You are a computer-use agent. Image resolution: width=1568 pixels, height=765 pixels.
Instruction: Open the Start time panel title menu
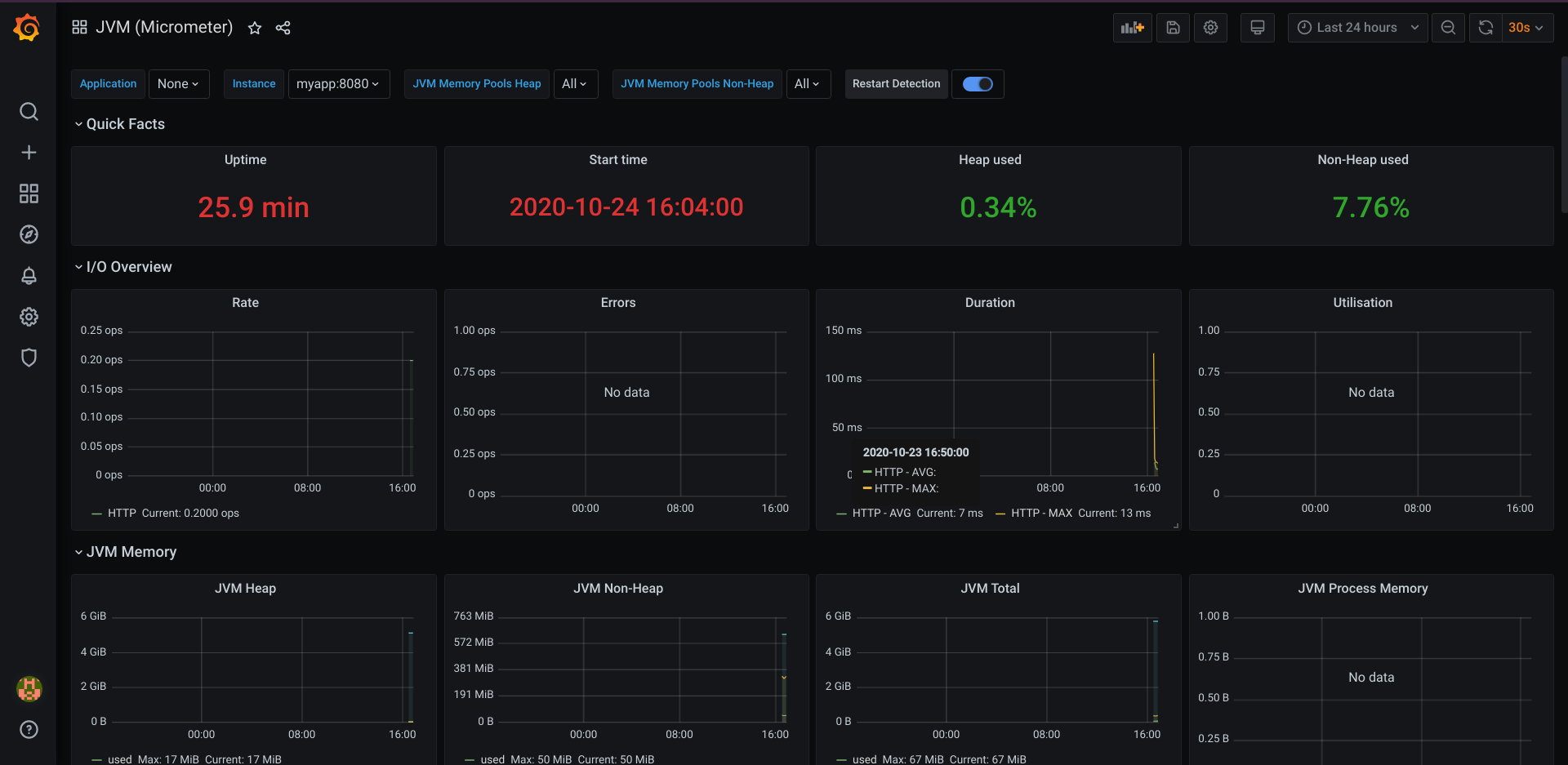click(618, 160)
